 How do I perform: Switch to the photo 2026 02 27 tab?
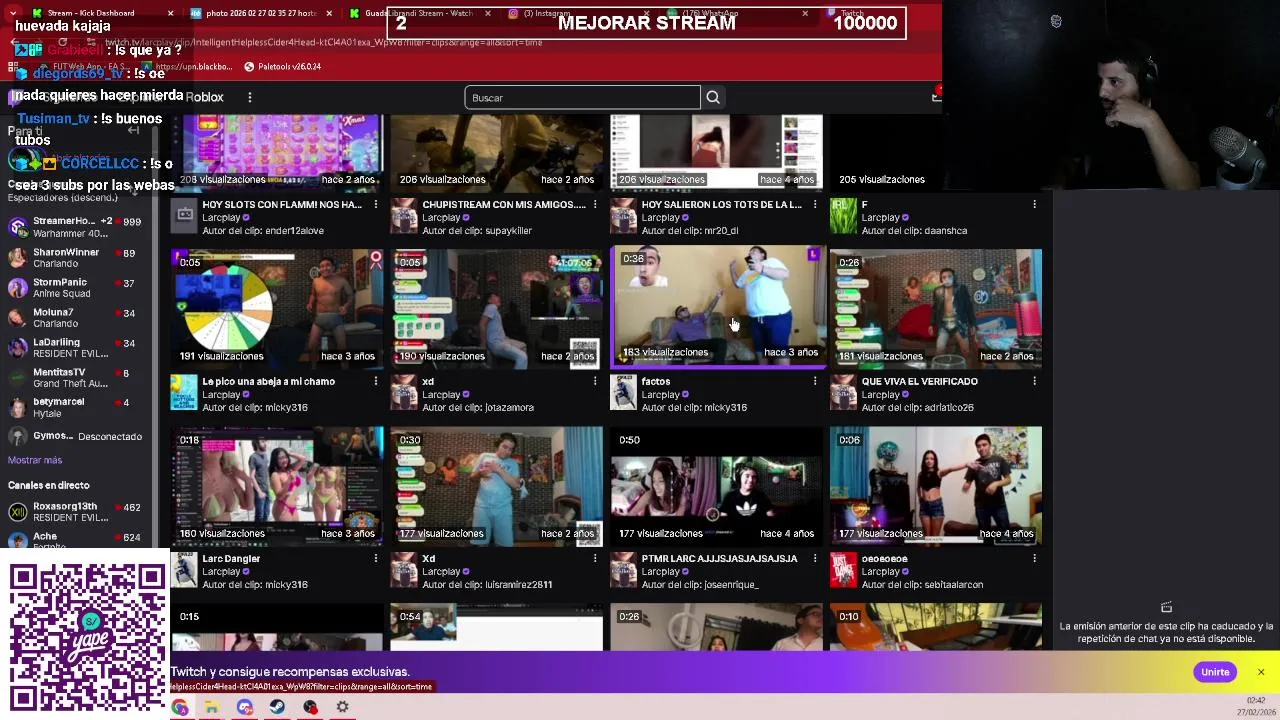[262, 13]
